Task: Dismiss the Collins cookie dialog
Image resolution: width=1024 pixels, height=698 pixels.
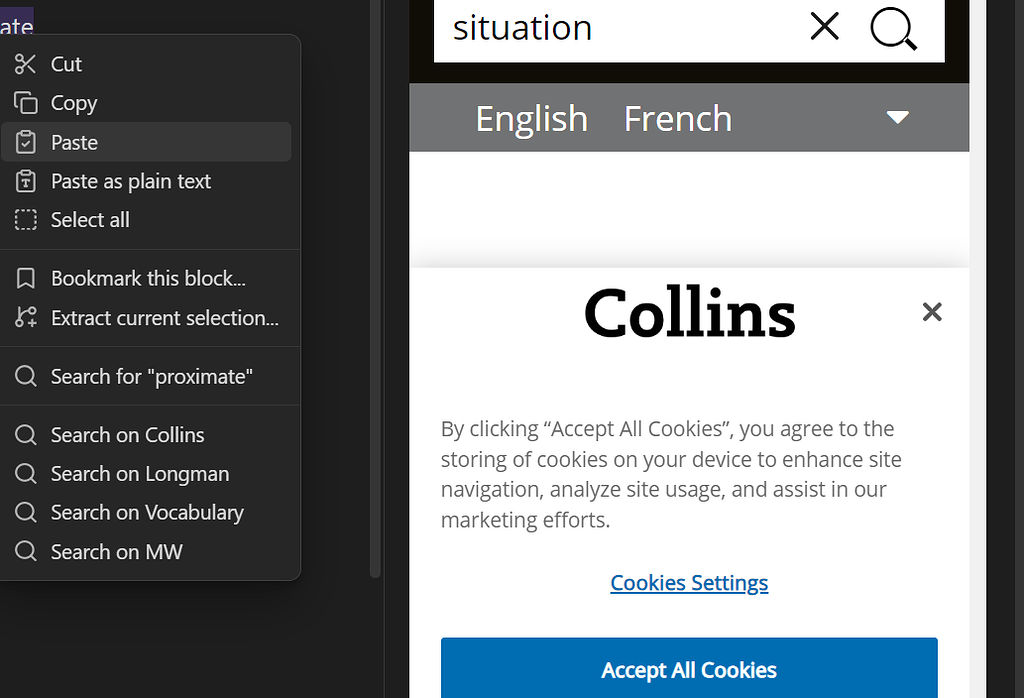Action: [932, 312]
